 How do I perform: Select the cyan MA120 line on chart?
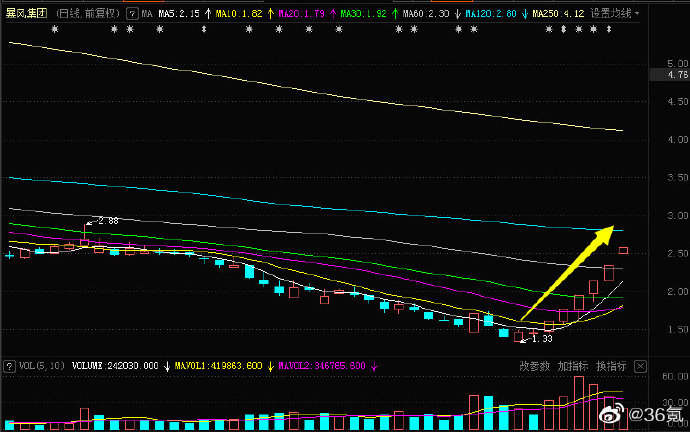click(x=316, y=206)
